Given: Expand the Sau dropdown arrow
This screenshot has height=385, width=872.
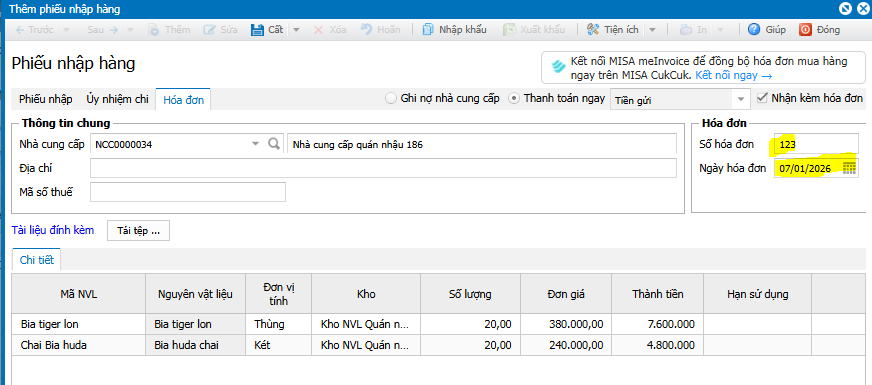Looking at the screenshot, I should click(130, 30).
